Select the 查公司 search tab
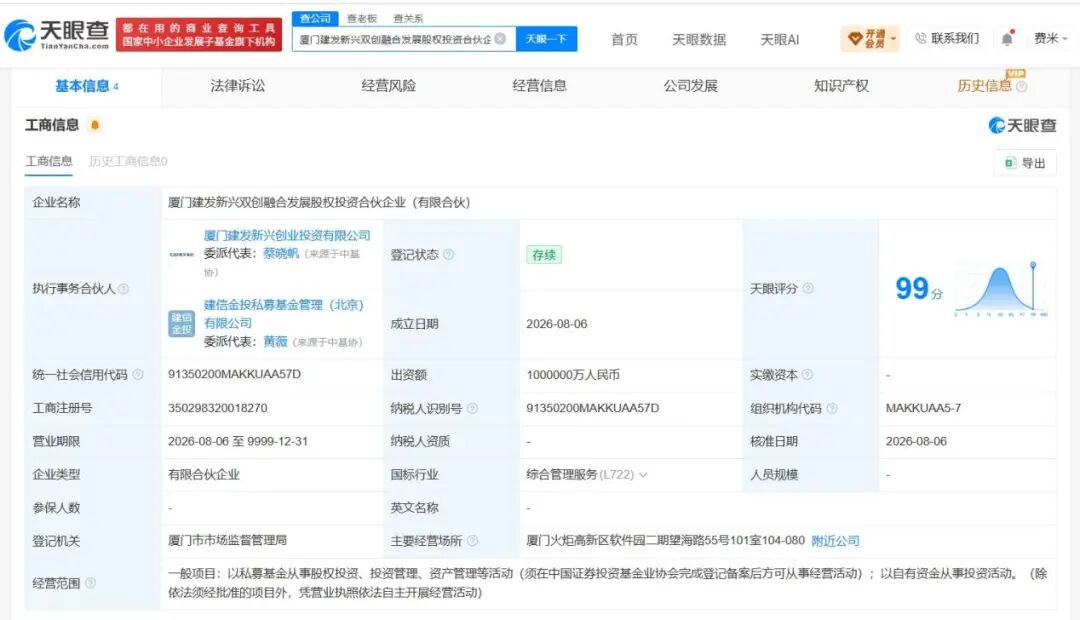The image size is (1080, 620). pyautogui.click(x=315, y=19)
